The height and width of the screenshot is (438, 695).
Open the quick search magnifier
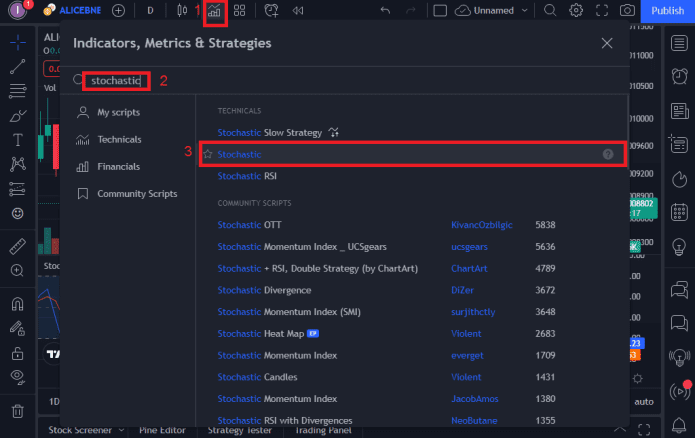[x=550, y=10]
